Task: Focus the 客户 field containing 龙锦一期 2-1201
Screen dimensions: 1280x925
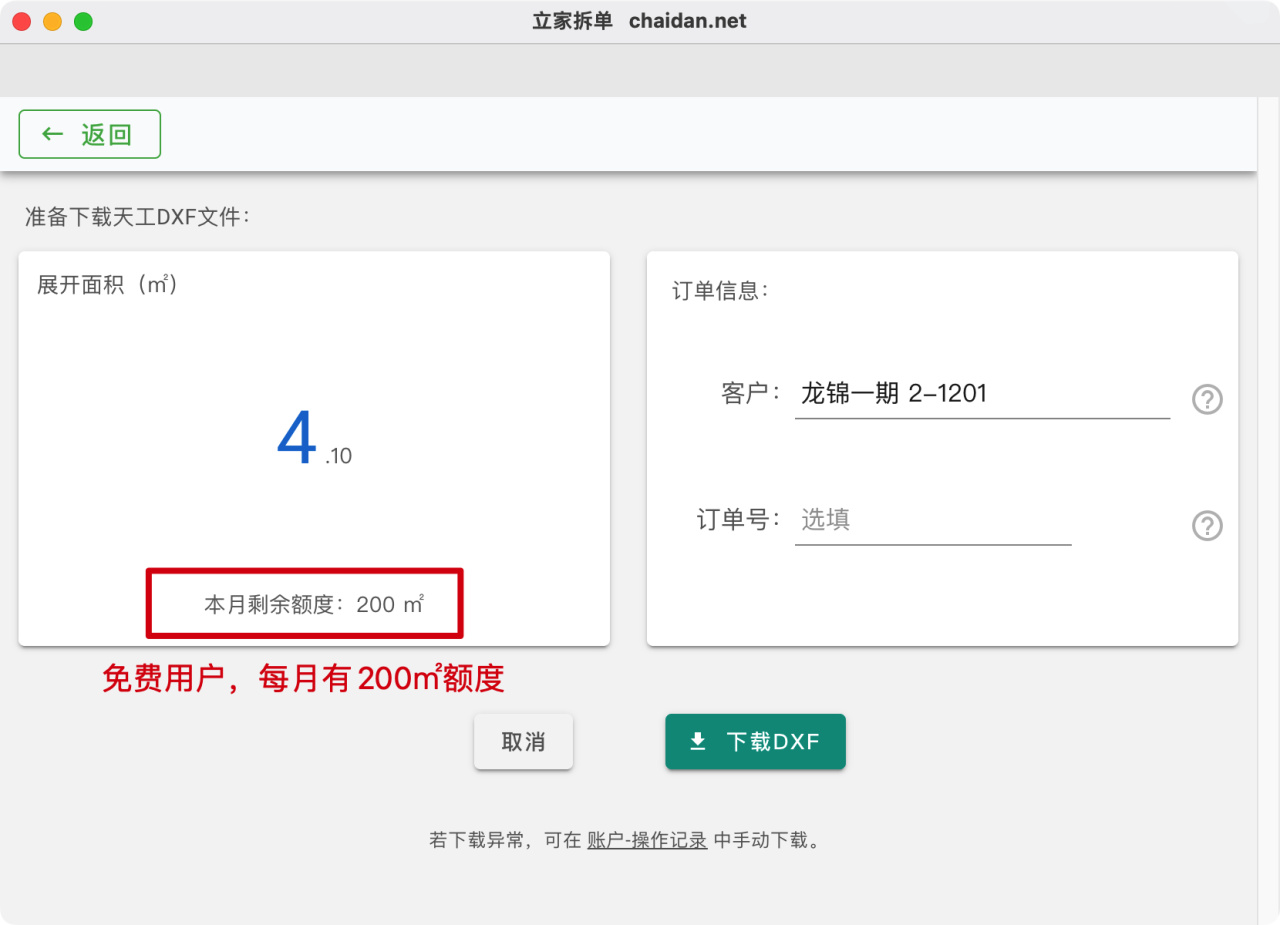Action: [981, 394]
